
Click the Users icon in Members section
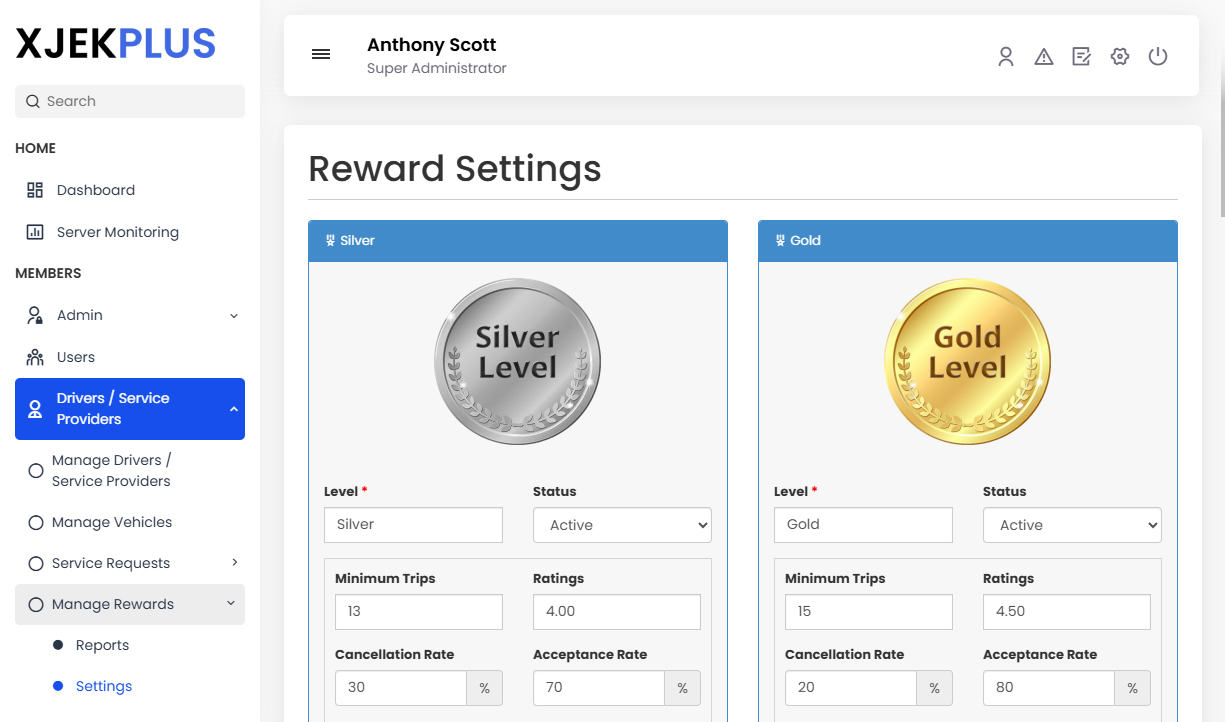(33, 357)
